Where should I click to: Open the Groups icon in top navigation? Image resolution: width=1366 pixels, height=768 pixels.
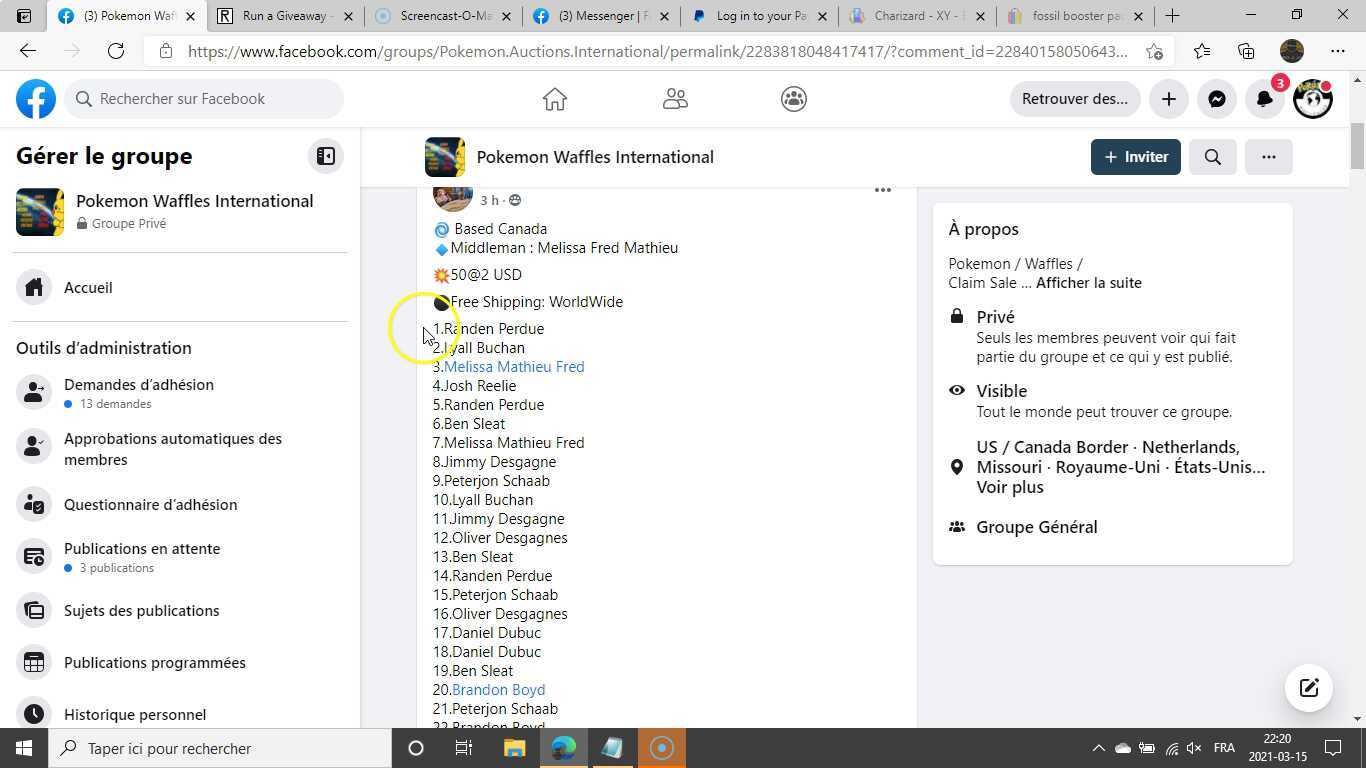coord(794,99)
